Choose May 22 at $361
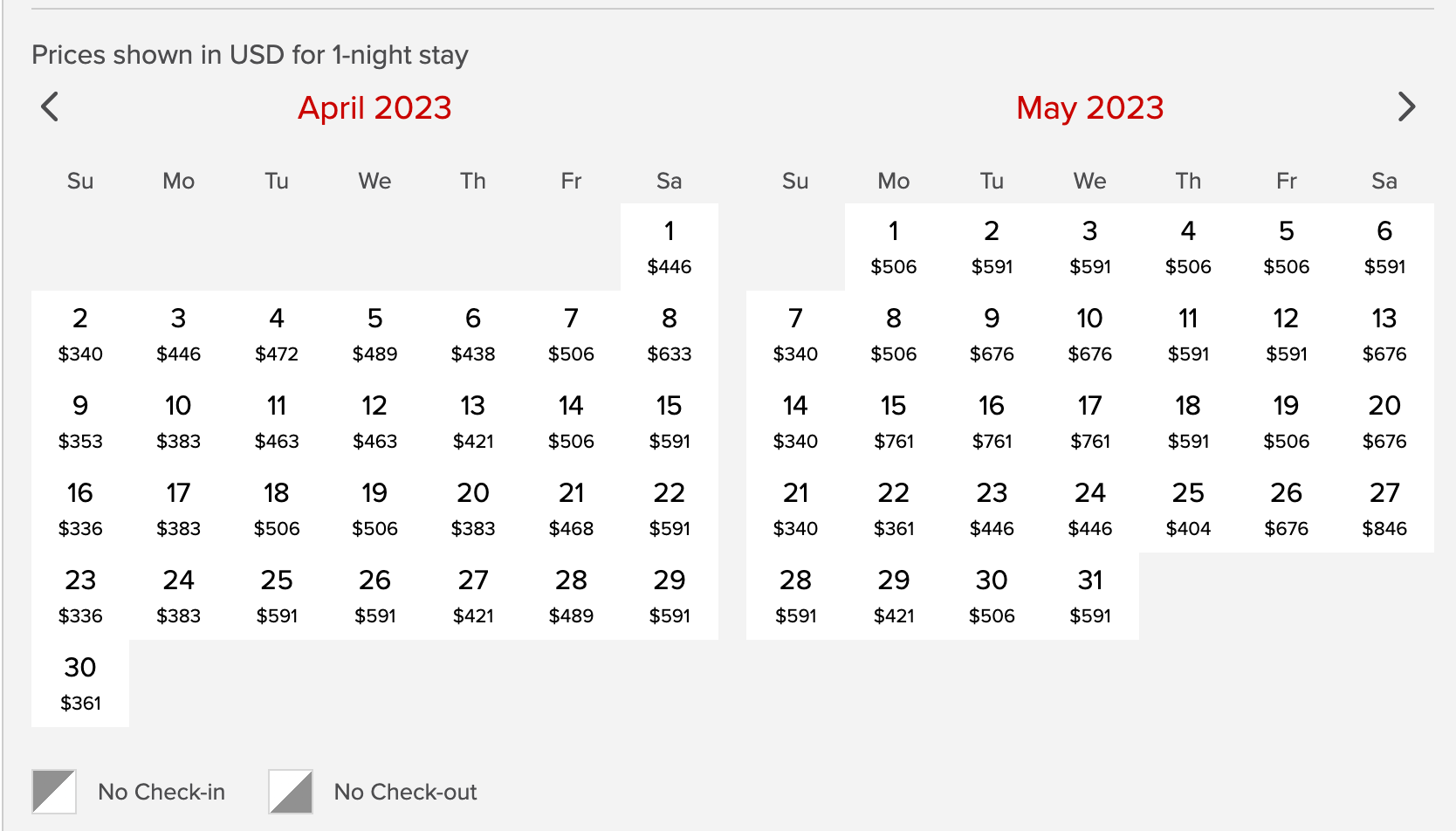Screen dimensions: 1456x831 (x=893, y=509)
